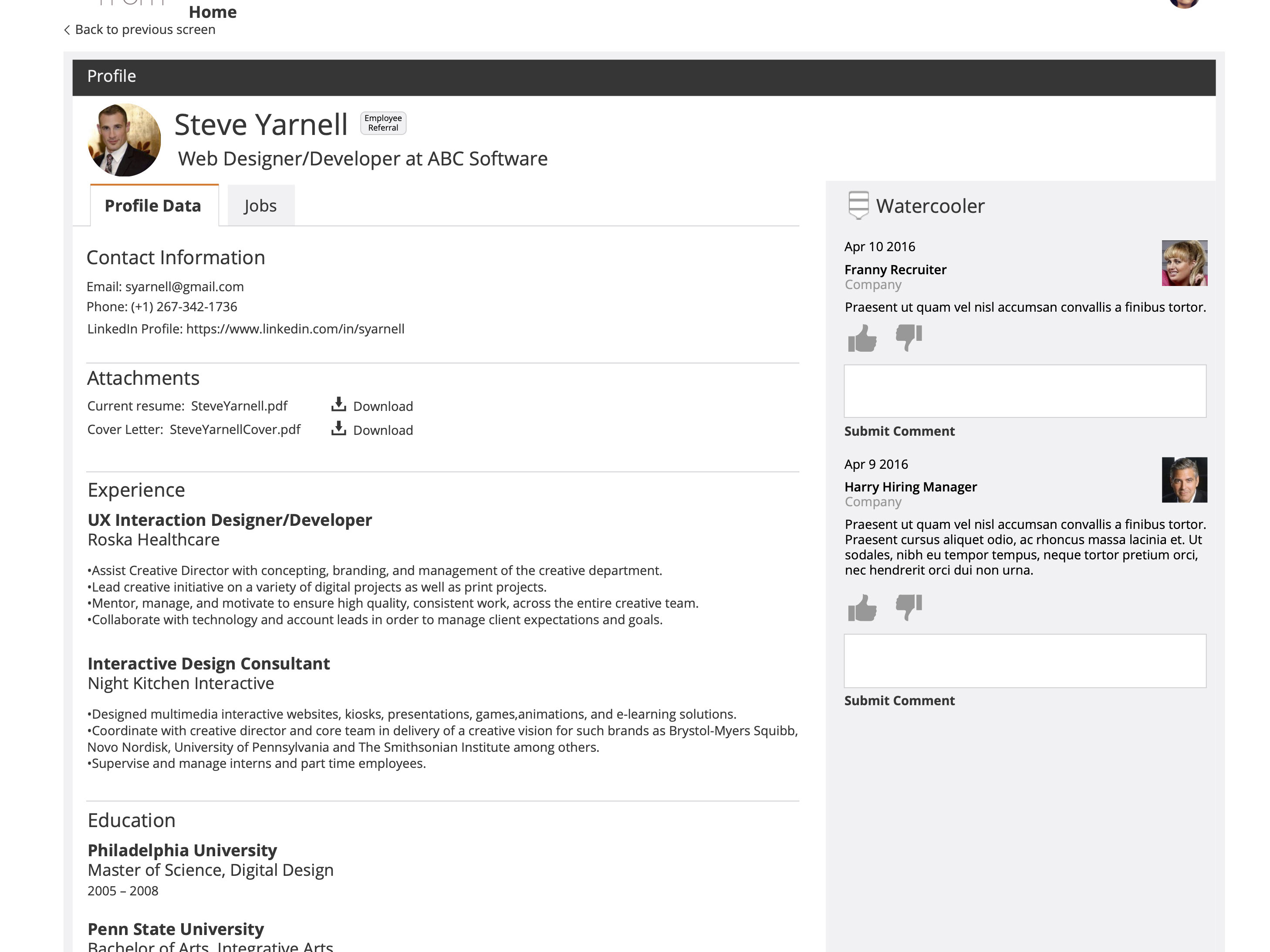
Task: Give Franny Recruiter's comment a thumbs down
Action: (x=909, y=337)
